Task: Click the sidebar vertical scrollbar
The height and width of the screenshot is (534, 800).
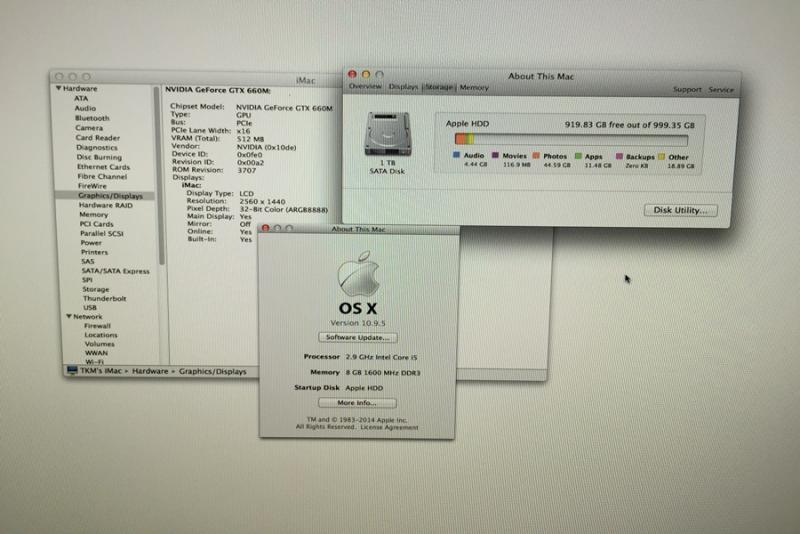Action: pos(159,176)
